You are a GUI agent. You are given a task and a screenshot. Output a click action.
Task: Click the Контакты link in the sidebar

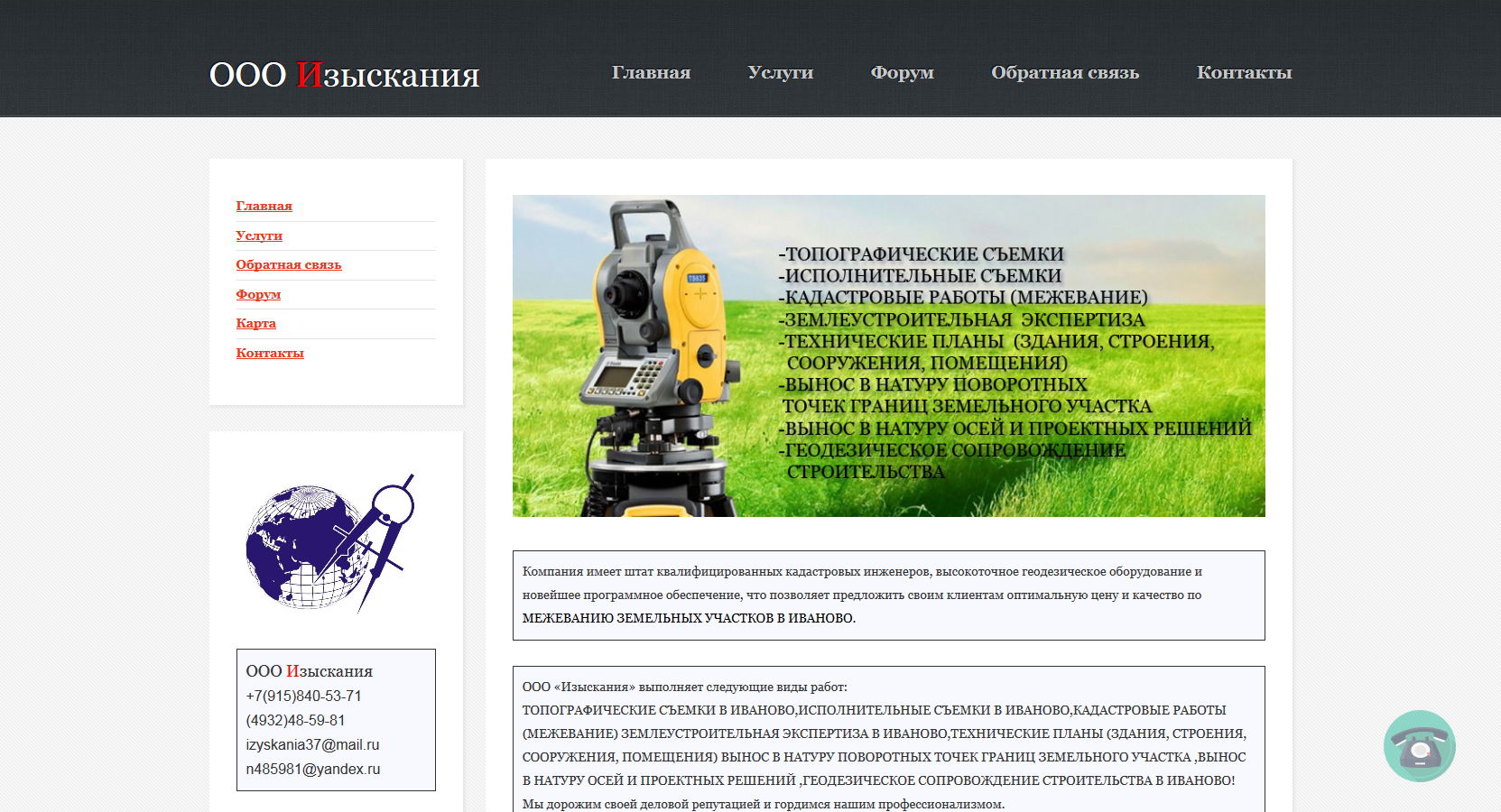pos(270,353)
